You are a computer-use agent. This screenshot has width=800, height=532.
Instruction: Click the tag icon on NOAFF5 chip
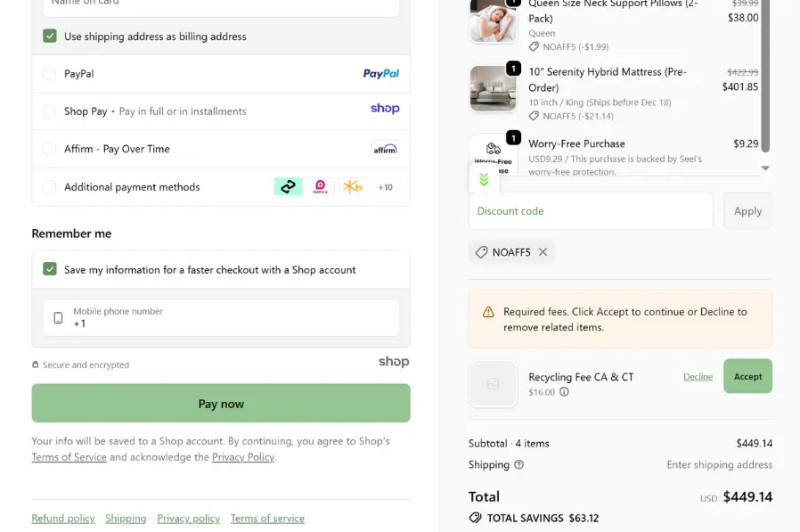coord(481,252)
